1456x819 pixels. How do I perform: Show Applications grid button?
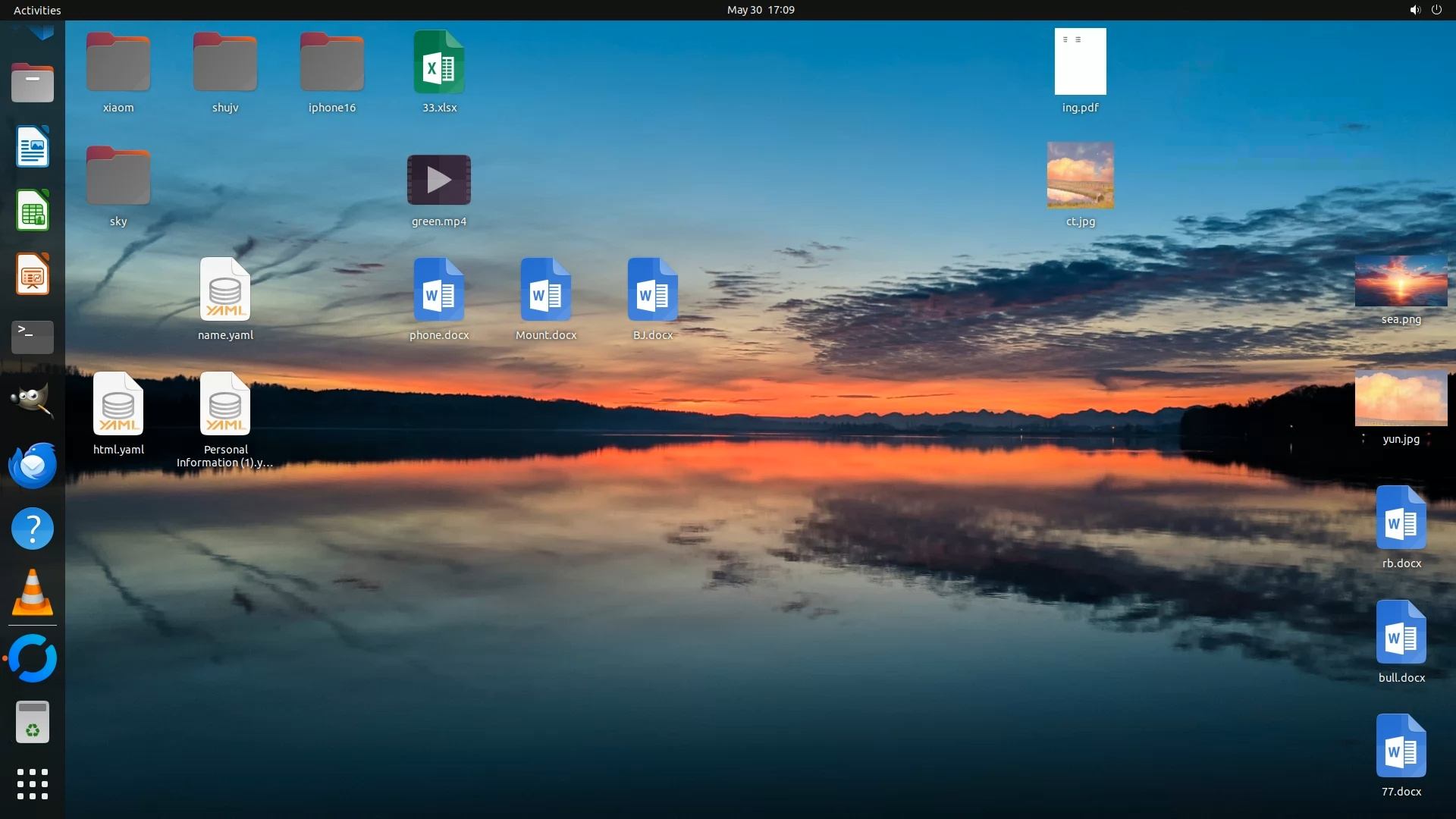[33, 784]
